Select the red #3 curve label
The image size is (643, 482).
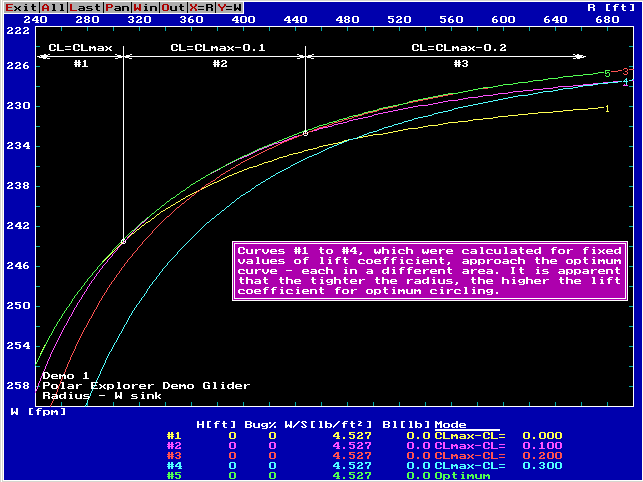pyautogui.click(x=174, y=456)
